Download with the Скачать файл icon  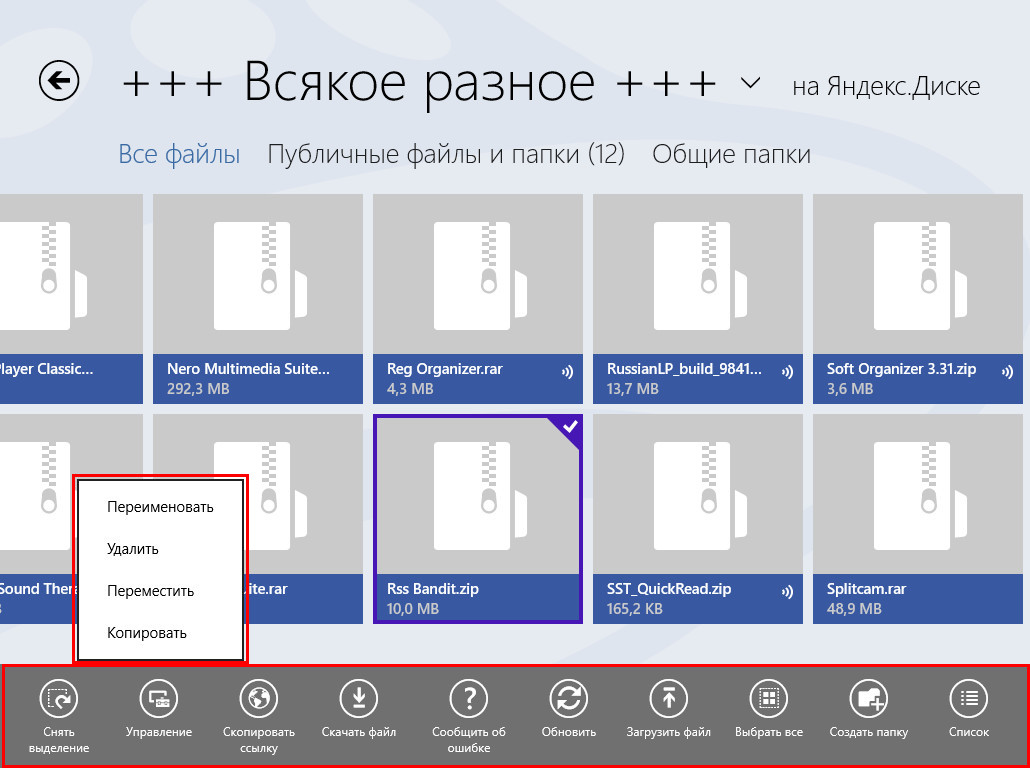pos(359,698)
